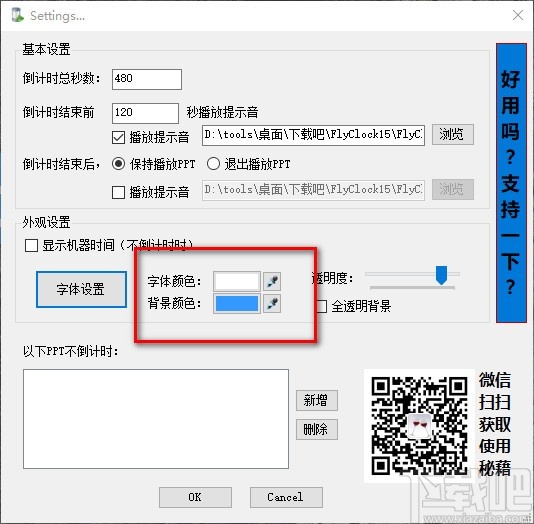Toggle the 全透明背景 checkbox
534x524 pixels.
(321, 306)
